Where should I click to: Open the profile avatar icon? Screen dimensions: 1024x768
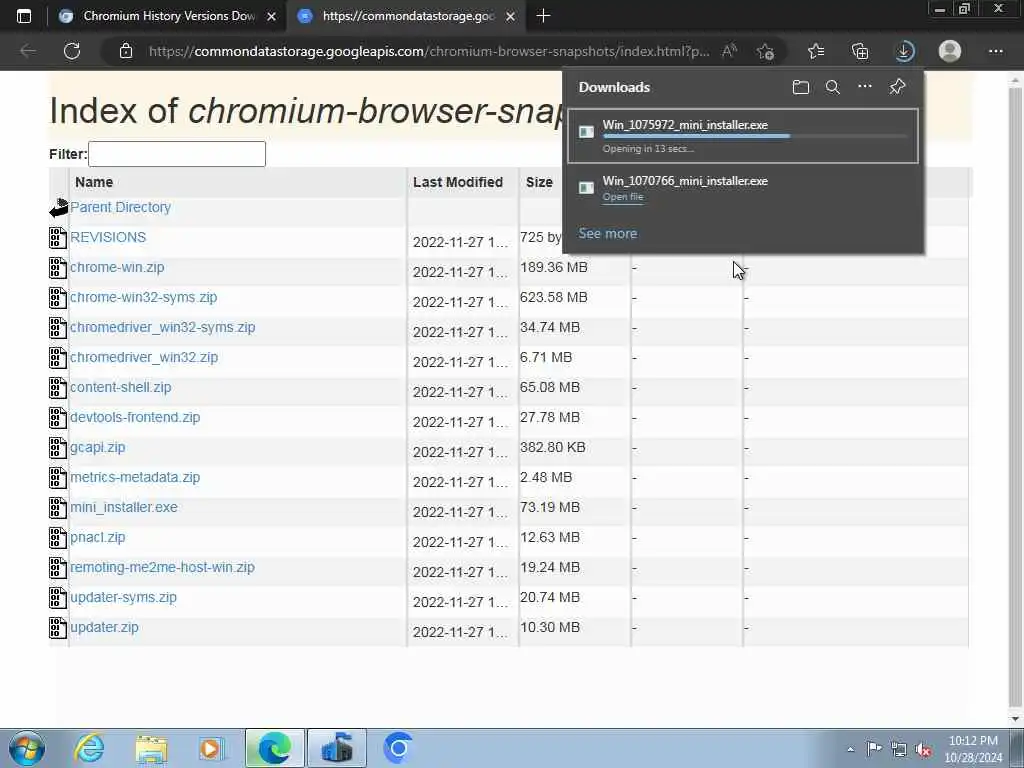coord(950,51)
